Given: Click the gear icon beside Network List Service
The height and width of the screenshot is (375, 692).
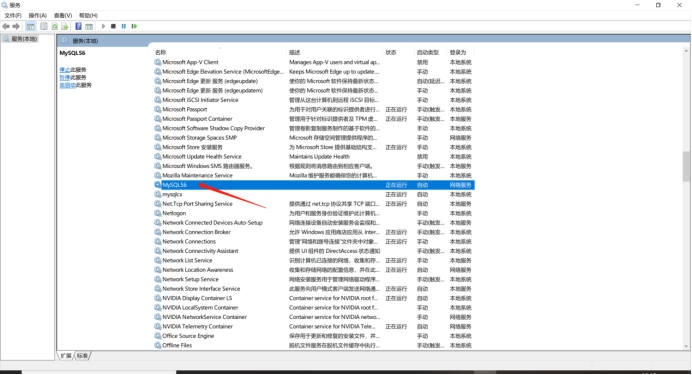Looking at the screenshot, I should (158, 260).
